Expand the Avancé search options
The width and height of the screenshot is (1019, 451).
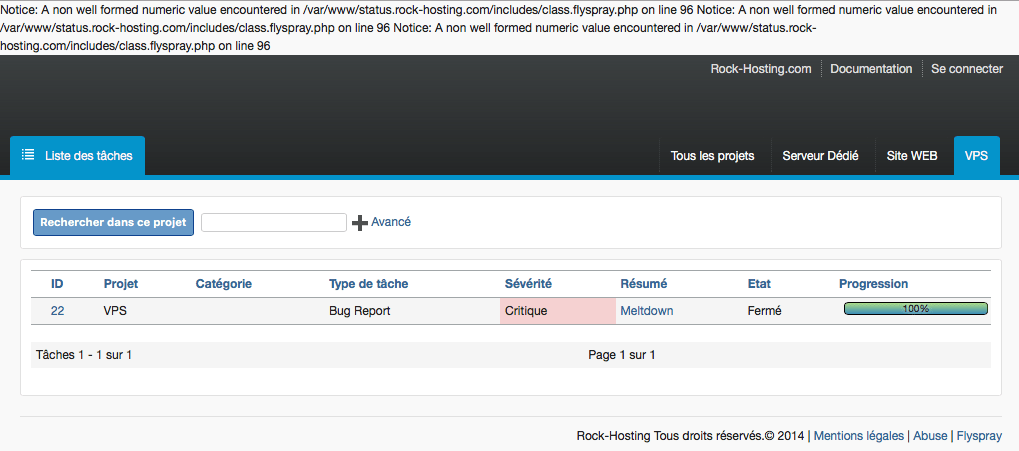[390, 222]
